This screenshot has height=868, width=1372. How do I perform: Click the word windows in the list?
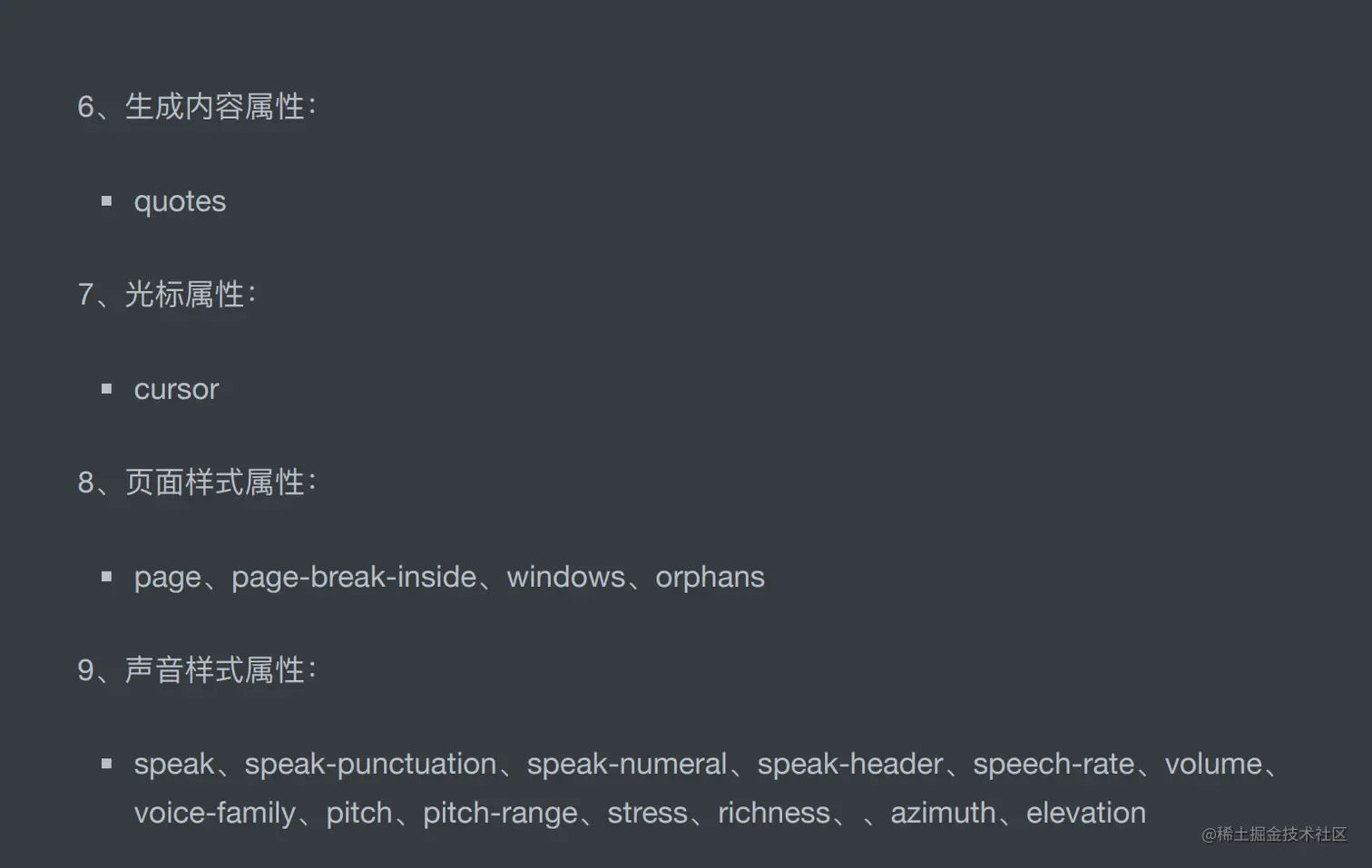[x=565, y=577]
